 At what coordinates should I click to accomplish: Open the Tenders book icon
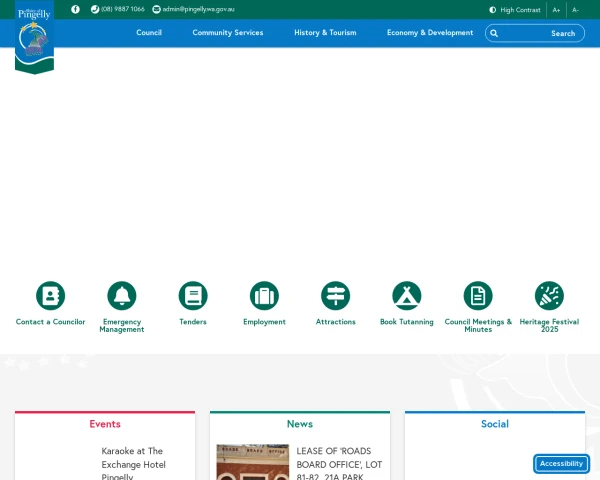[193, 296]
